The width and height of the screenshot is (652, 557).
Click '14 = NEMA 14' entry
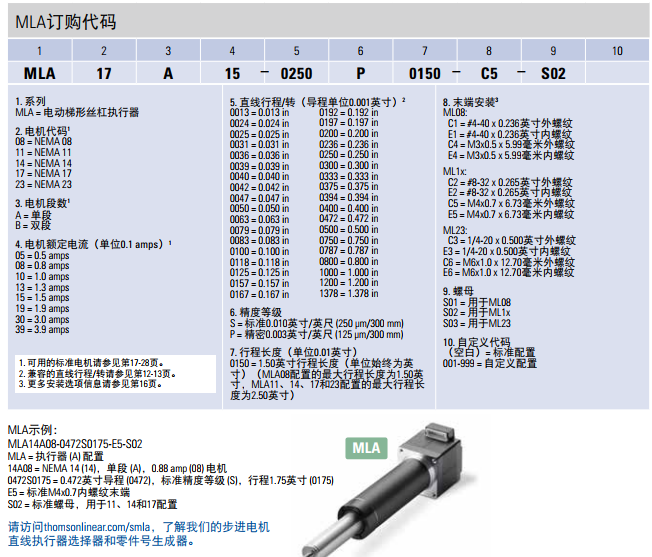[x=44, y=163]
